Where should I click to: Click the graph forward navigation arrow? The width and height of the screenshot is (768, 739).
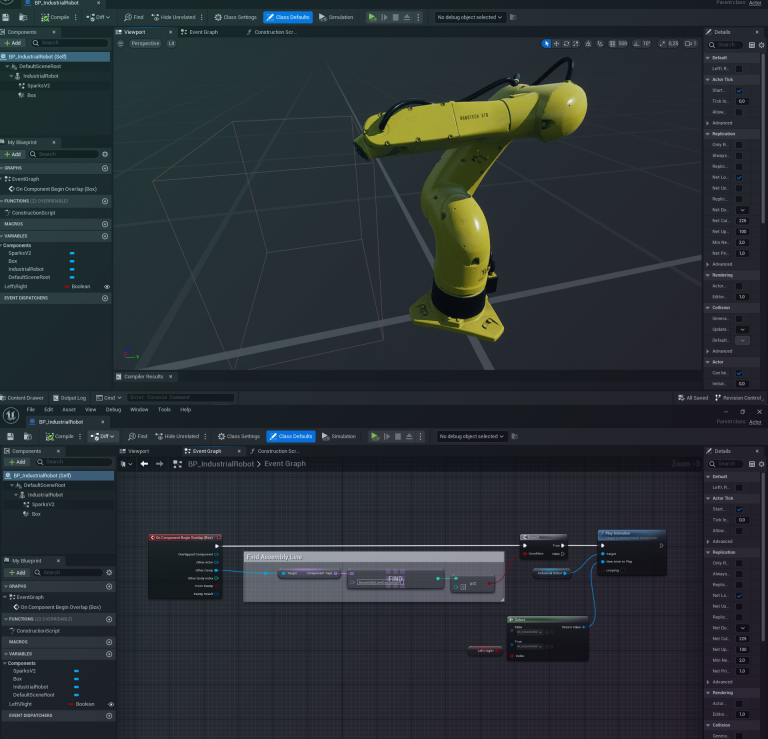coord(160,464)
